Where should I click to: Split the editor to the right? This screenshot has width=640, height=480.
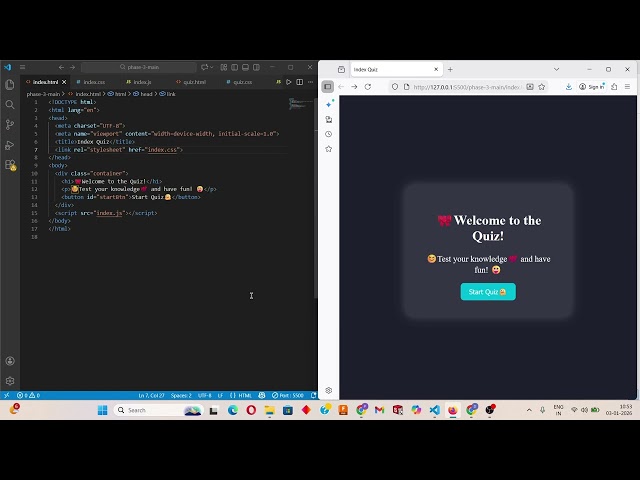click(300, 82)
